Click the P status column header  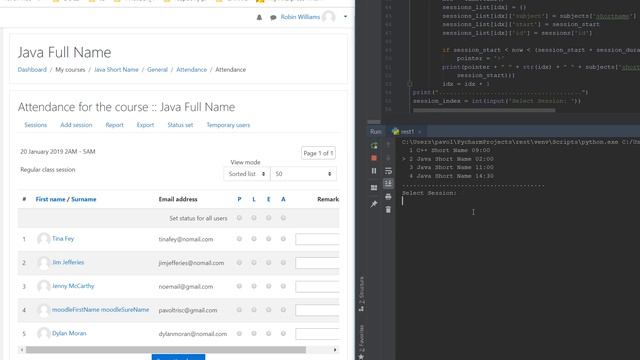[x=239, y=199]
